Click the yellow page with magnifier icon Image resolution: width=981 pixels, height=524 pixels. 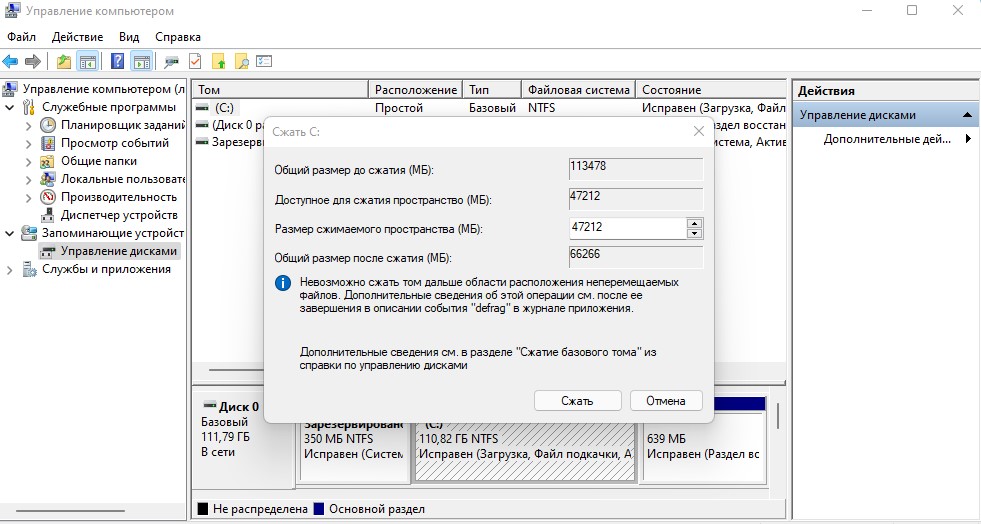pos(241,61)
